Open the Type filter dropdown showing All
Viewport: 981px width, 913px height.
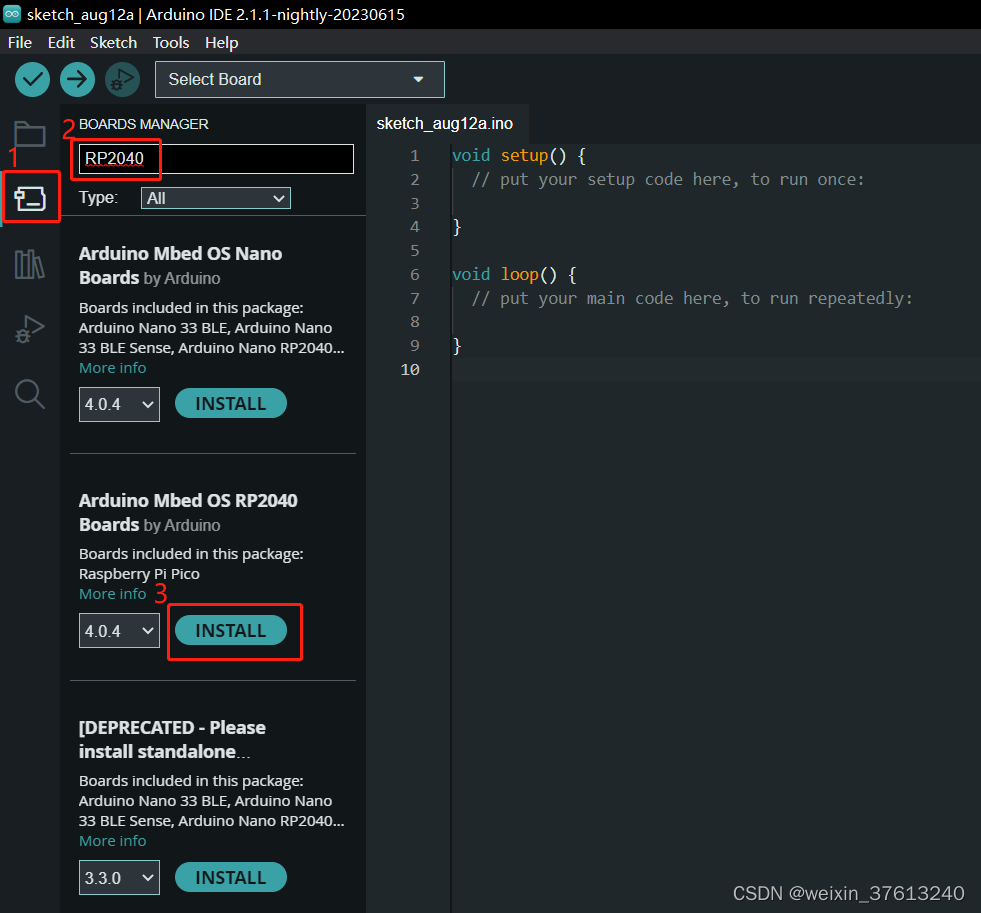[x=215, y=198]
